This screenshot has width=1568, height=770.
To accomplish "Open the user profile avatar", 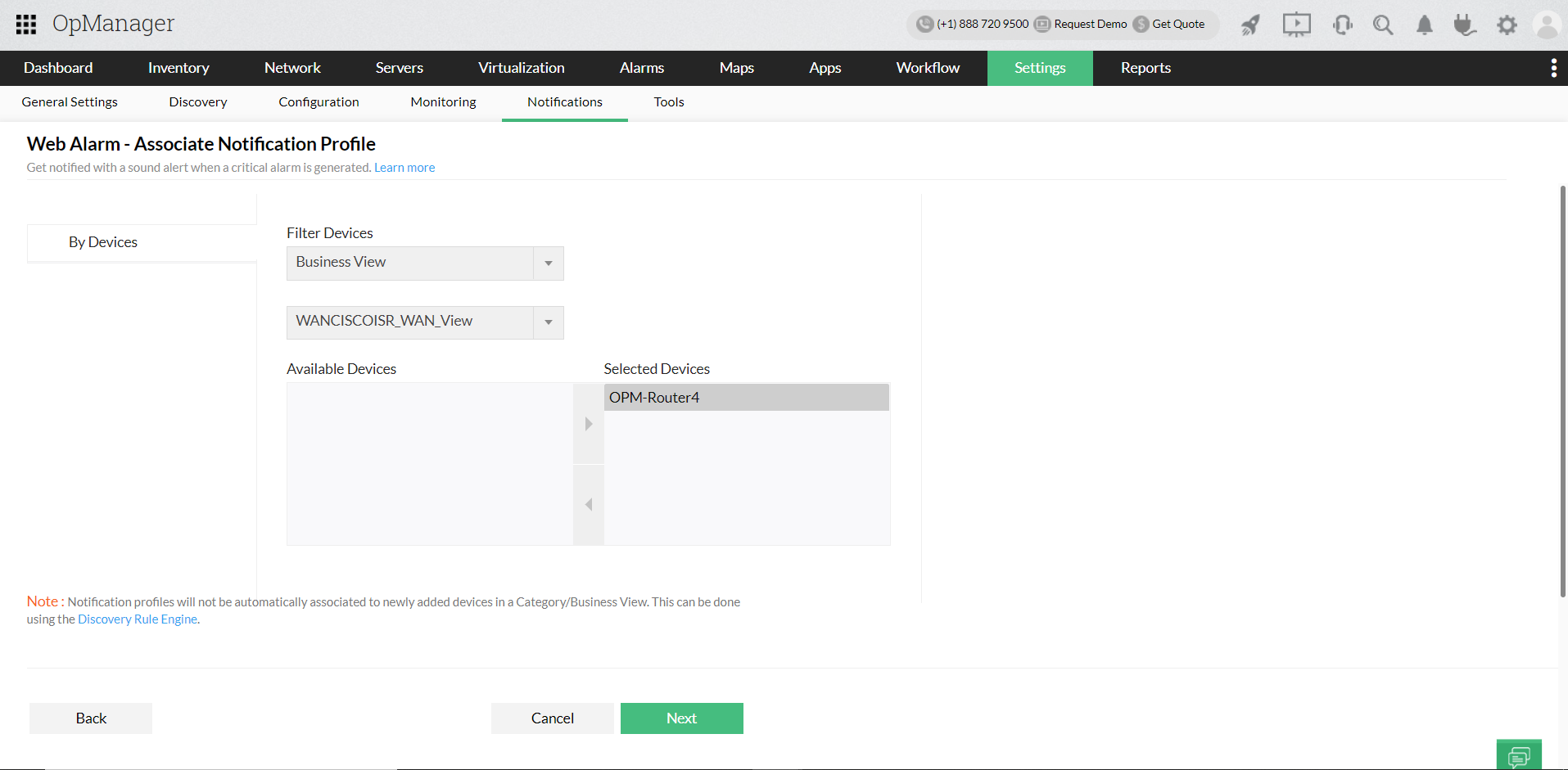I will click(x=1546, y=25).
